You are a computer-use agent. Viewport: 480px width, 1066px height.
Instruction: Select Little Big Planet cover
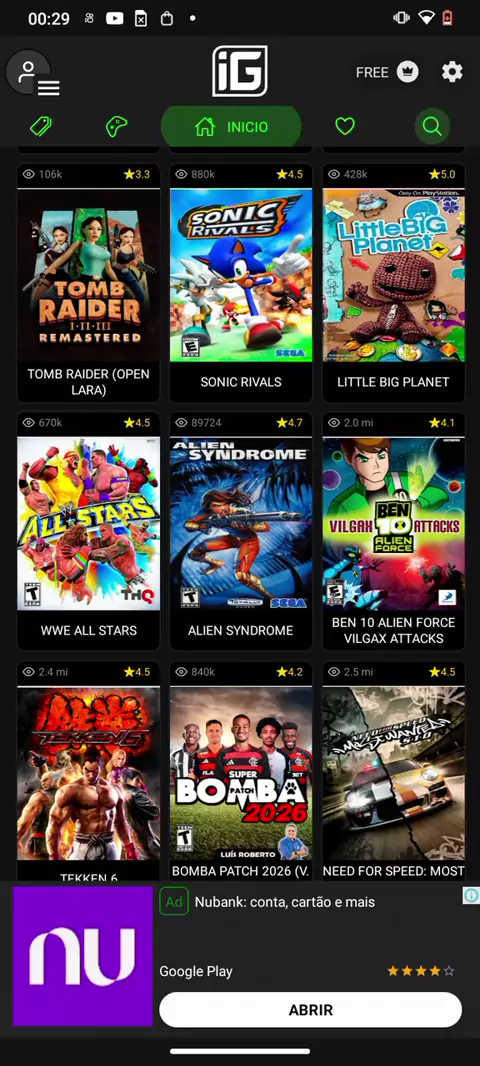[394, 275]
